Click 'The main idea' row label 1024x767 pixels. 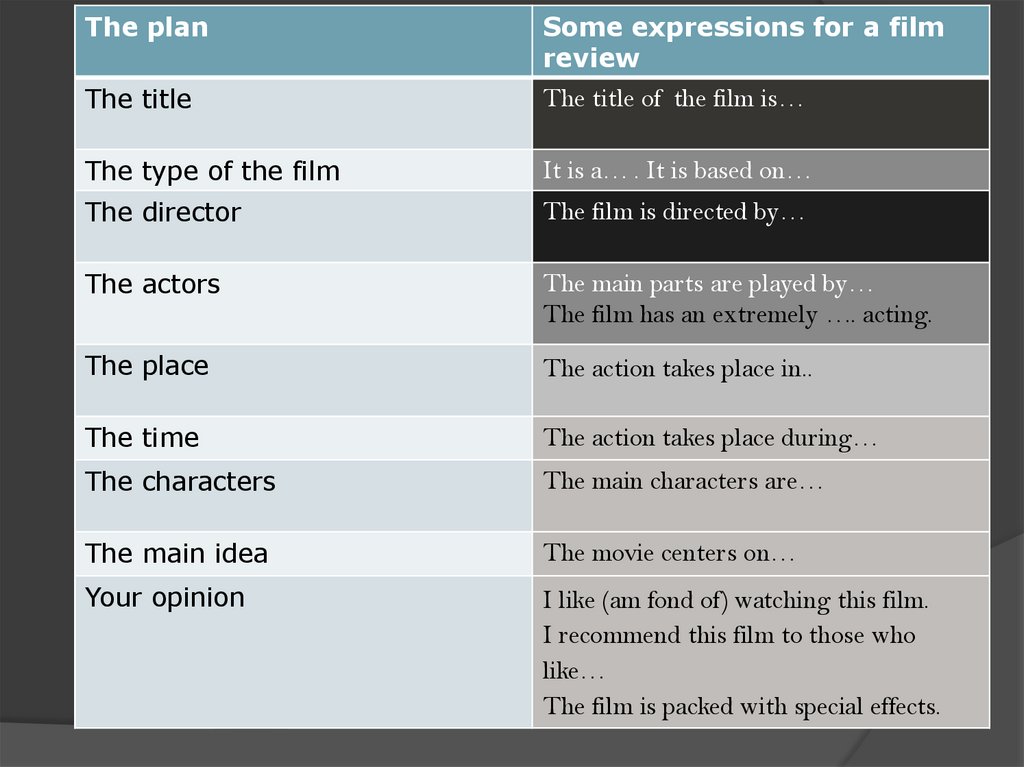point(177,553)
